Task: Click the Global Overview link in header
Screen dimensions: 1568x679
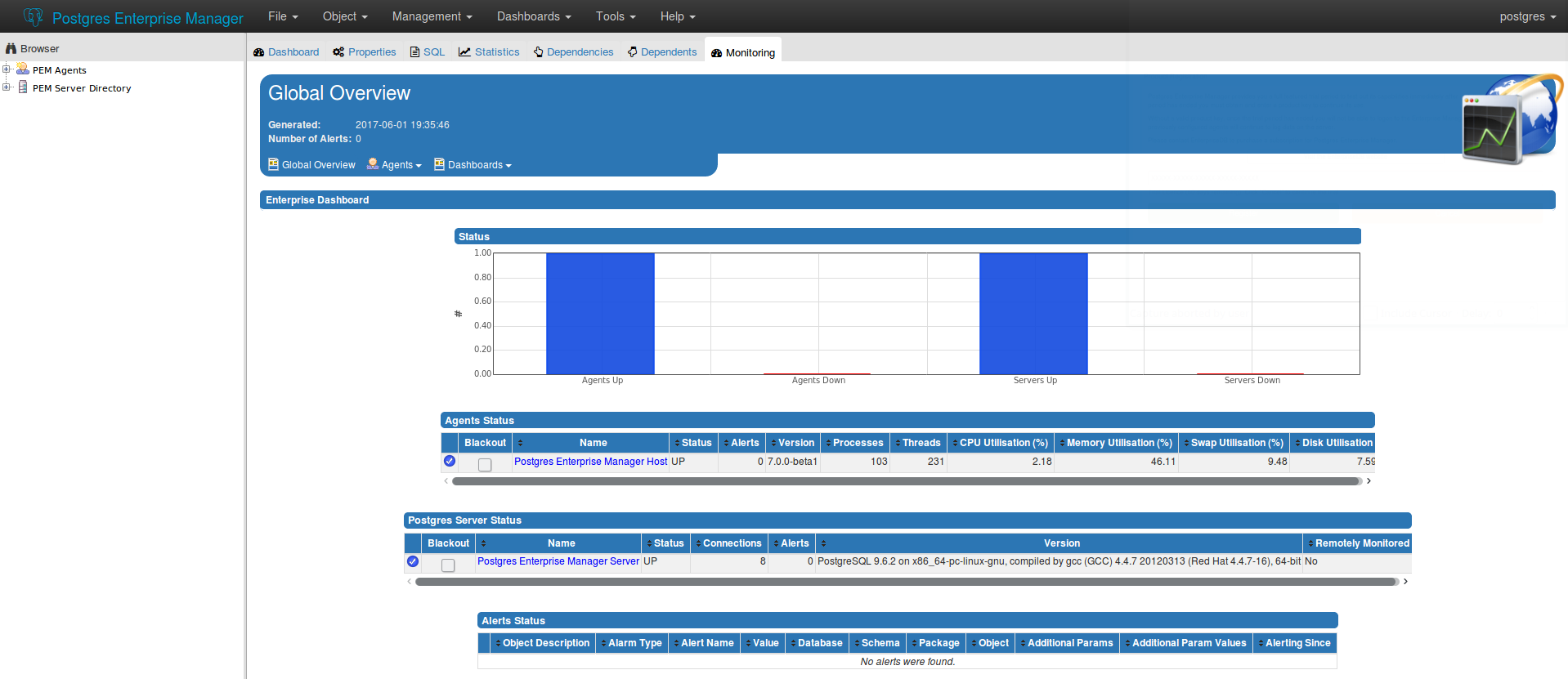Action: [319, 165]
